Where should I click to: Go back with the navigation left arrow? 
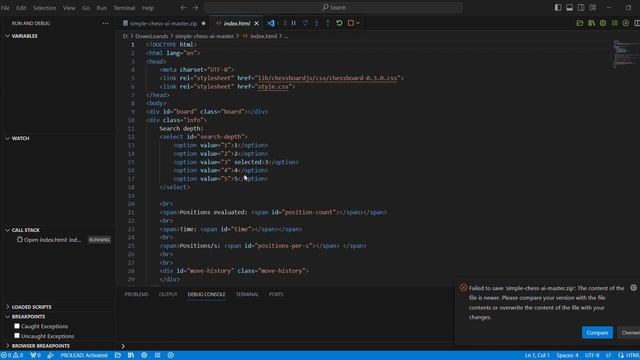click(x=184, y=7)
